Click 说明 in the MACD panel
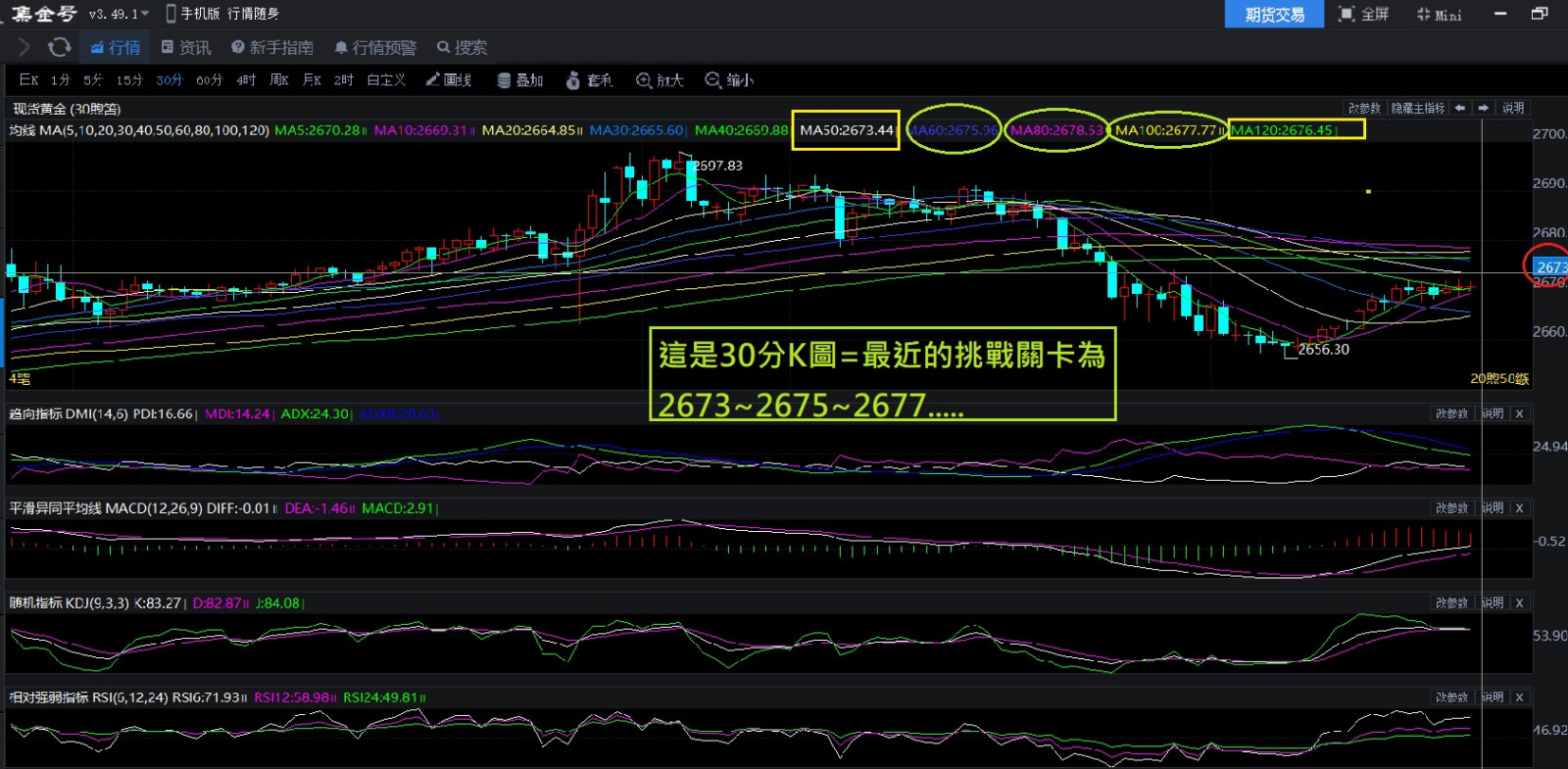This screenshot has height=769, width=1568. coord(1493,508)
